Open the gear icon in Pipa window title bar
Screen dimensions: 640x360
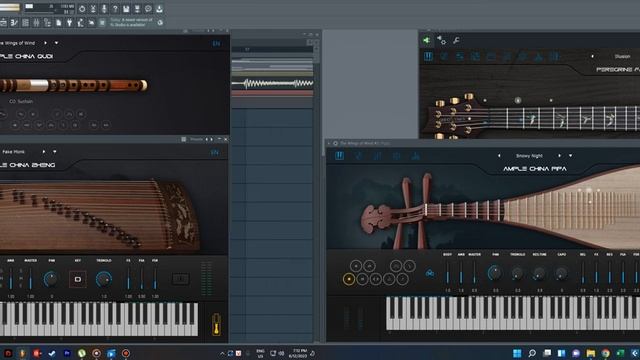click(x=336, y=143)
